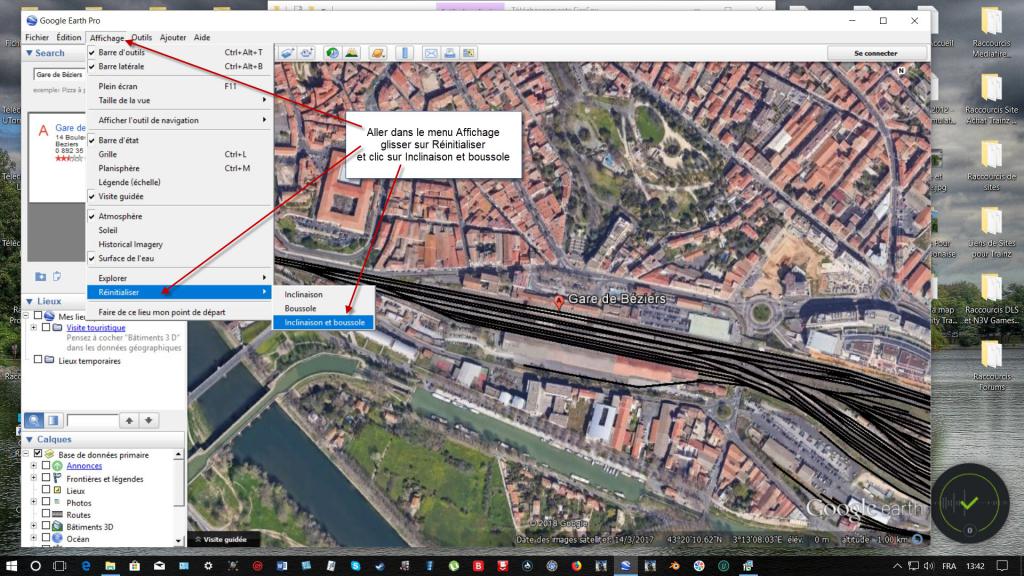
Task: Open File Explorer from taskbar
Action: pyautogui.click(x=110, y=566)
